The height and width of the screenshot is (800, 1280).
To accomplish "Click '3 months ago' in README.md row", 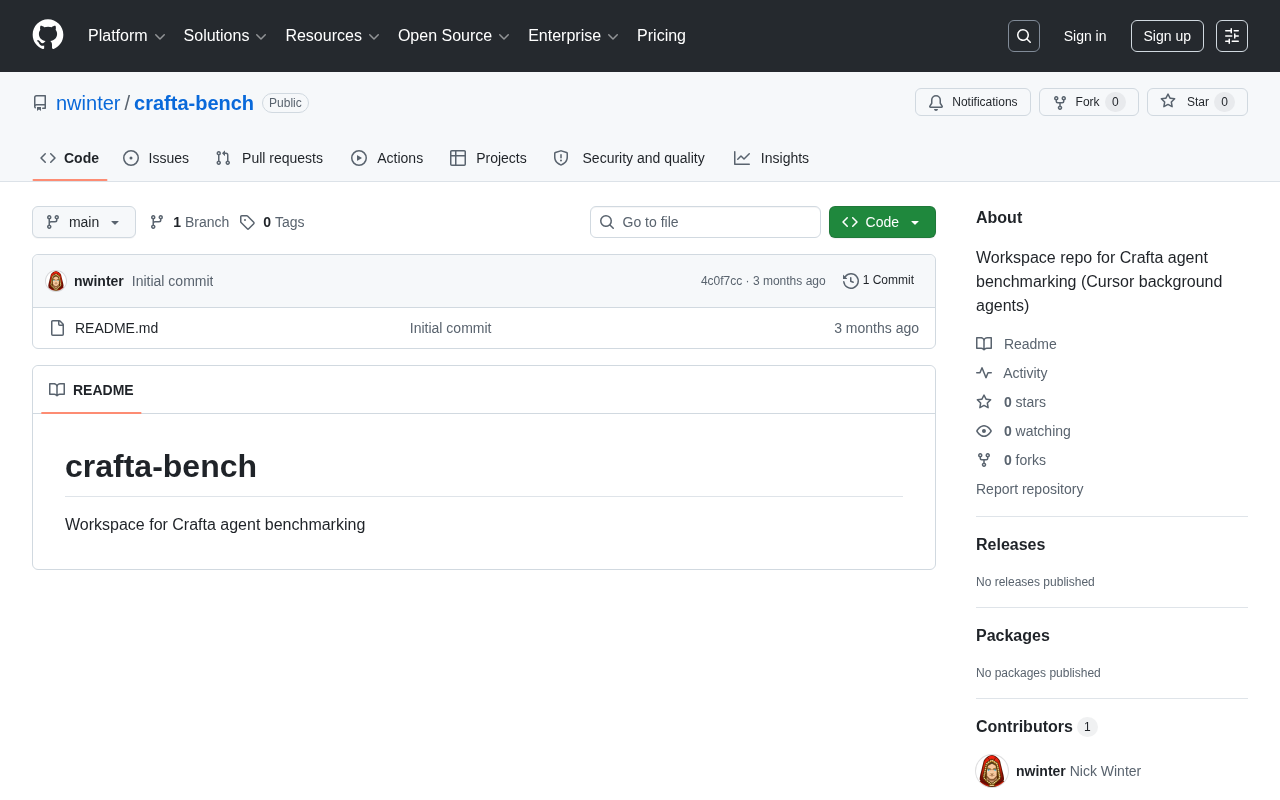I will coord(876,328).
